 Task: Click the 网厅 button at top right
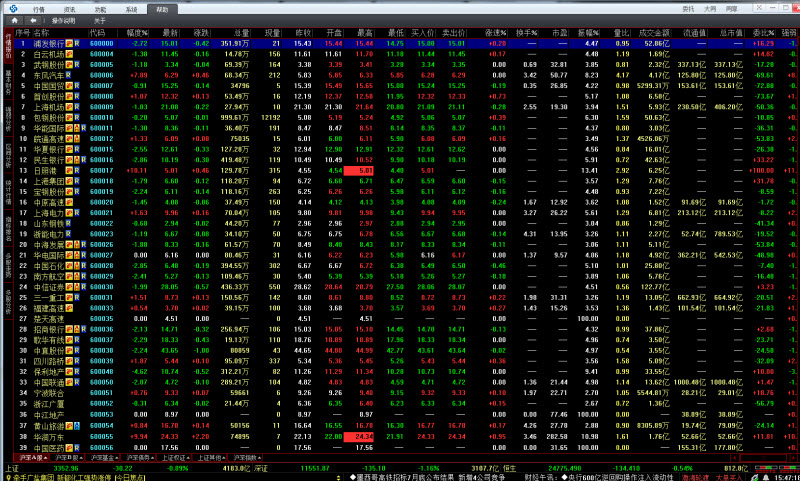pos(732,9)
